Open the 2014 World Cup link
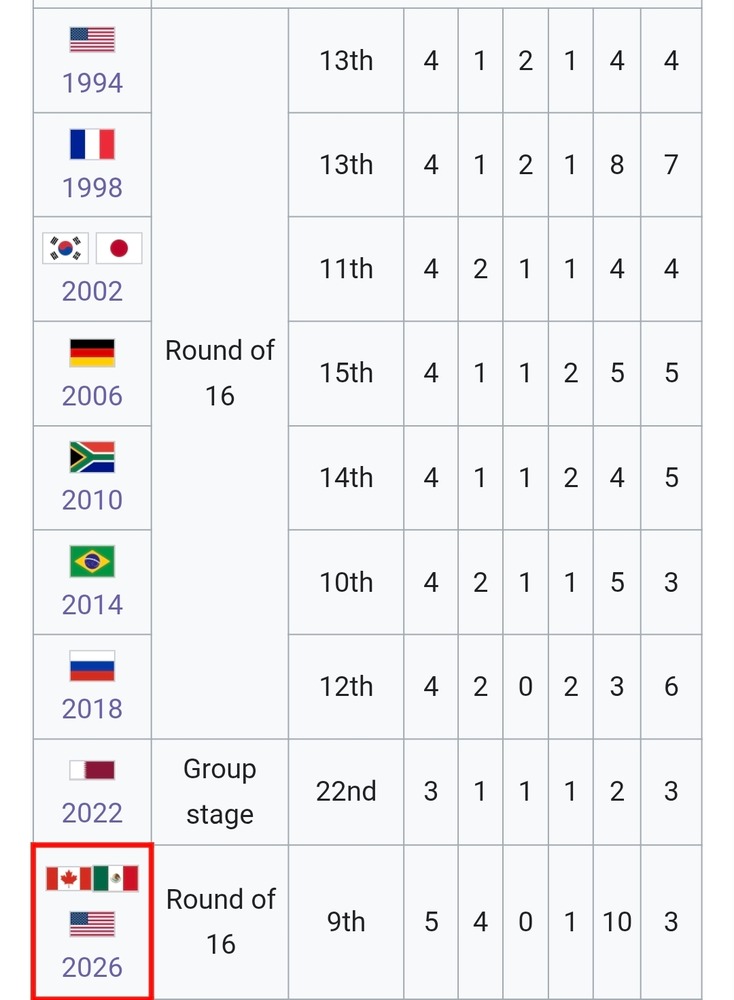The height and width of the screenshot is (1000, 734). pyautogui.click(x=92, y=605)
